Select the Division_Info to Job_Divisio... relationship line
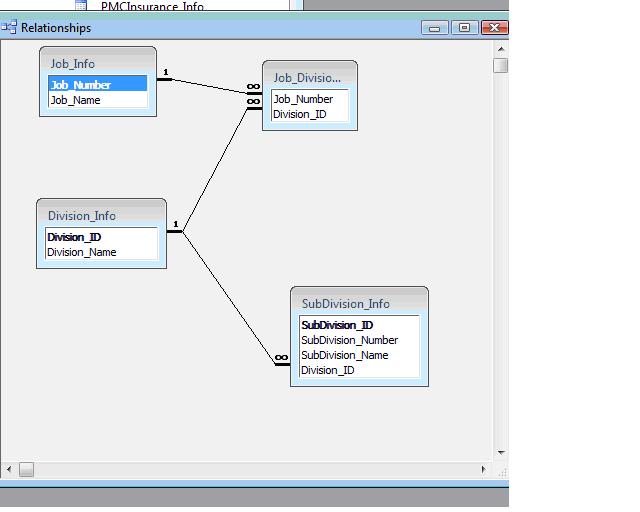Image resolution: width=640 pixels, height=512 pixels. click(216, 169)
